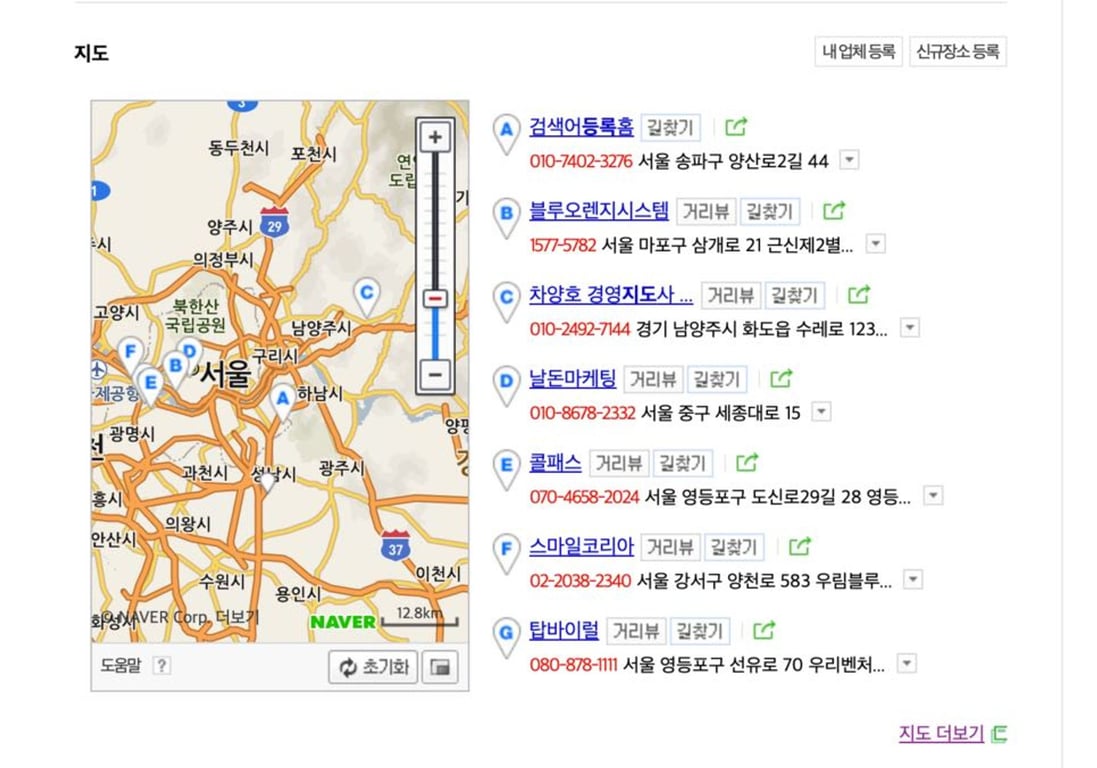Screen dimensions: 1097x768
Task: Click share icon for 검색어등록홈
Action: coord(735,127)
